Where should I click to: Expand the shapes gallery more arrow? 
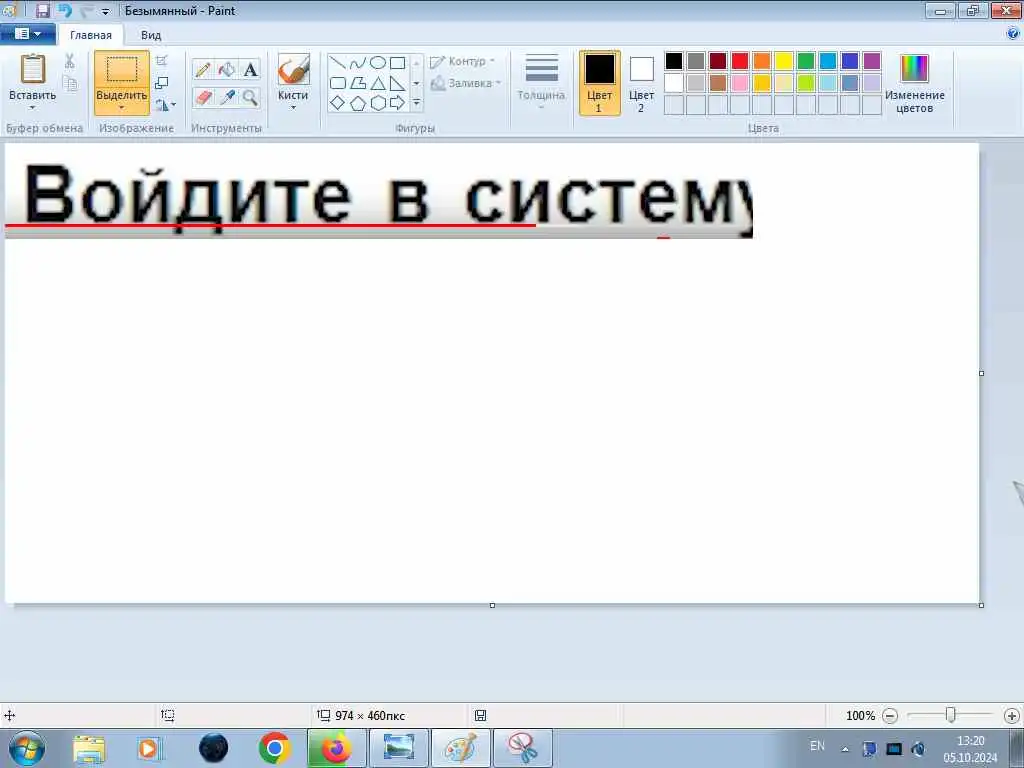[416, 103]
